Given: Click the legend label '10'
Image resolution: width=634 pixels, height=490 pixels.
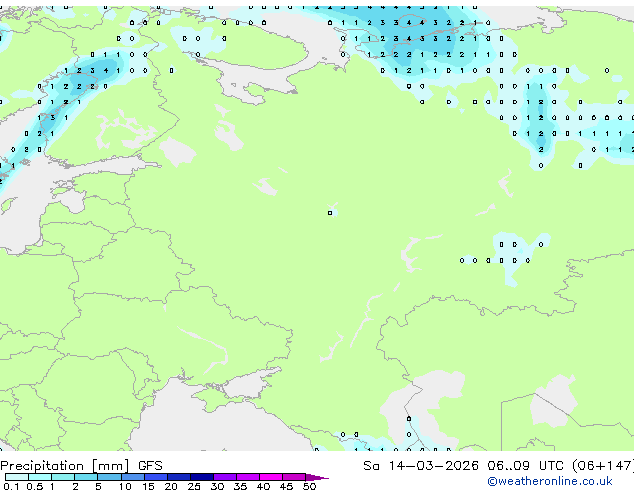Looking at the screenshot, I should 125,486.
